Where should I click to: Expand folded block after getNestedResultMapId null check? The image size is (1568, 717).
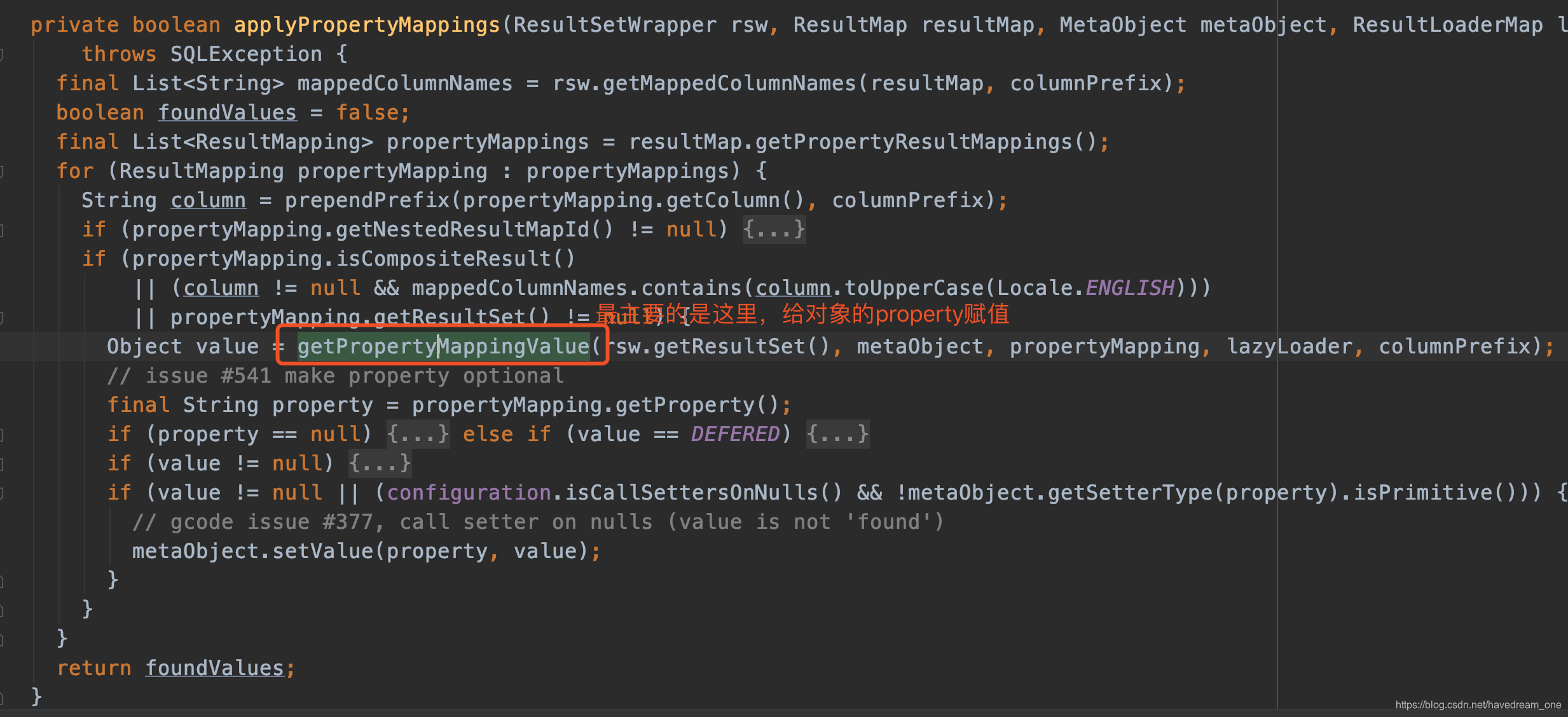(774, 229)
